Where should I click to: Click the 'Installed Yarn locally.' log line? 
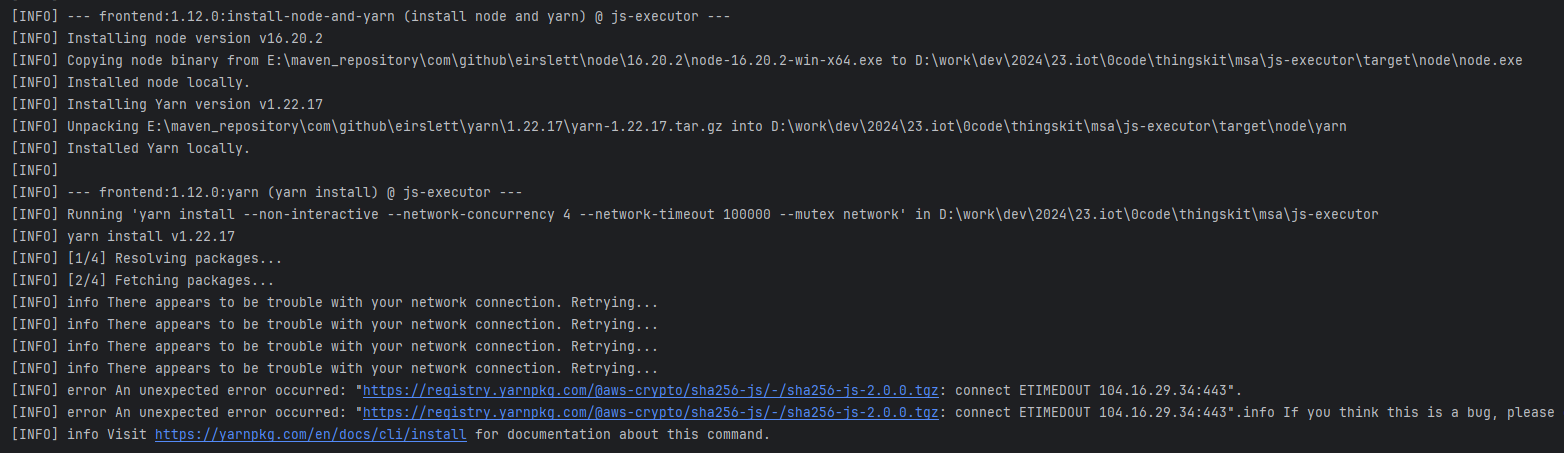158,148
